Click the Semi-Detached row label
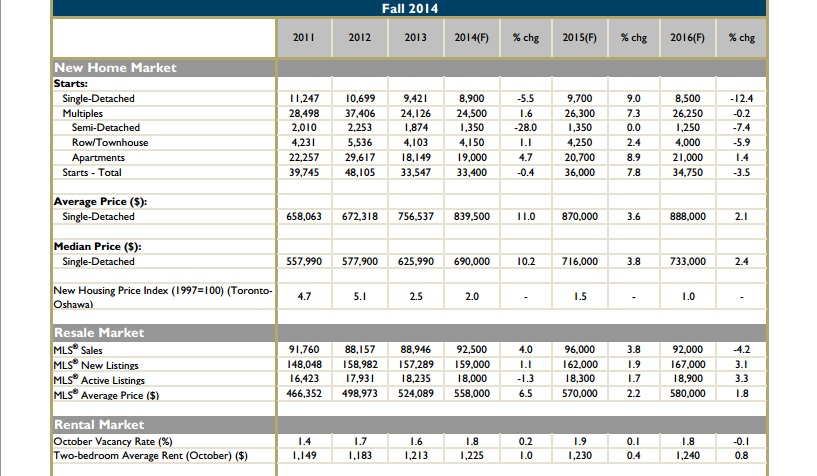Image resolution: width=817 pixels, height=476 pixels. (x=106, y=128)
